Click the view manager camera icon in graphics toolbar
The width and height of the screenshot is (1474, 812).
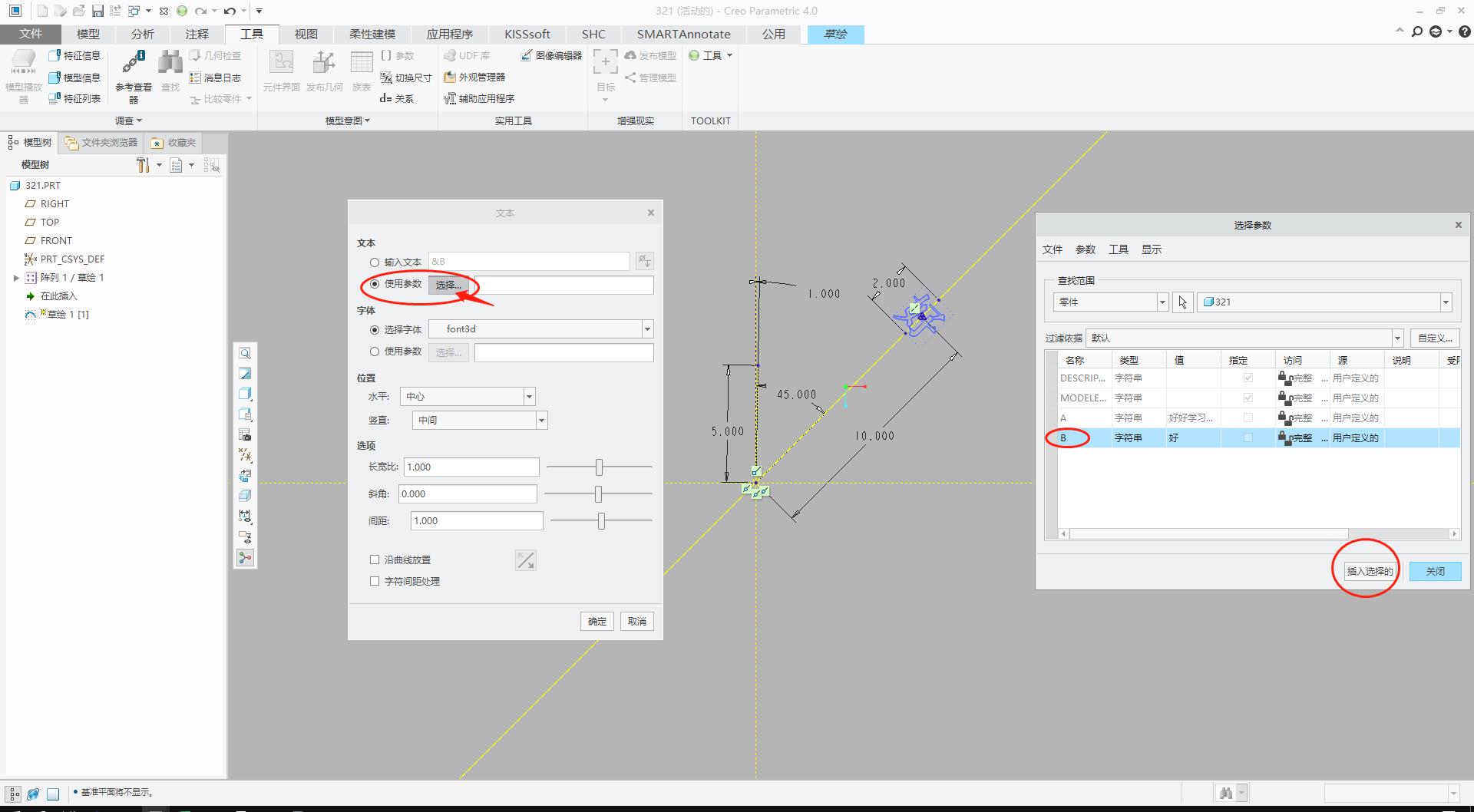click(245, 434)
